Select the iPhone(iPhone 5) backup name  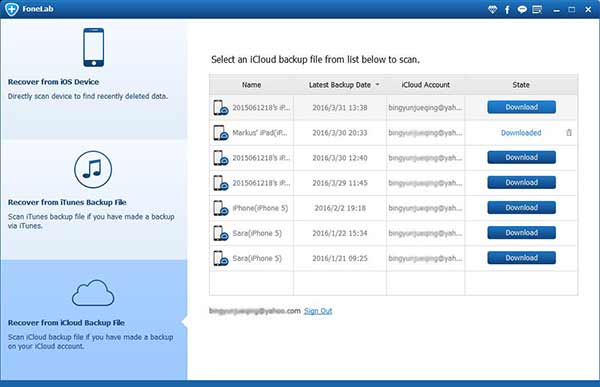point(260,208)
